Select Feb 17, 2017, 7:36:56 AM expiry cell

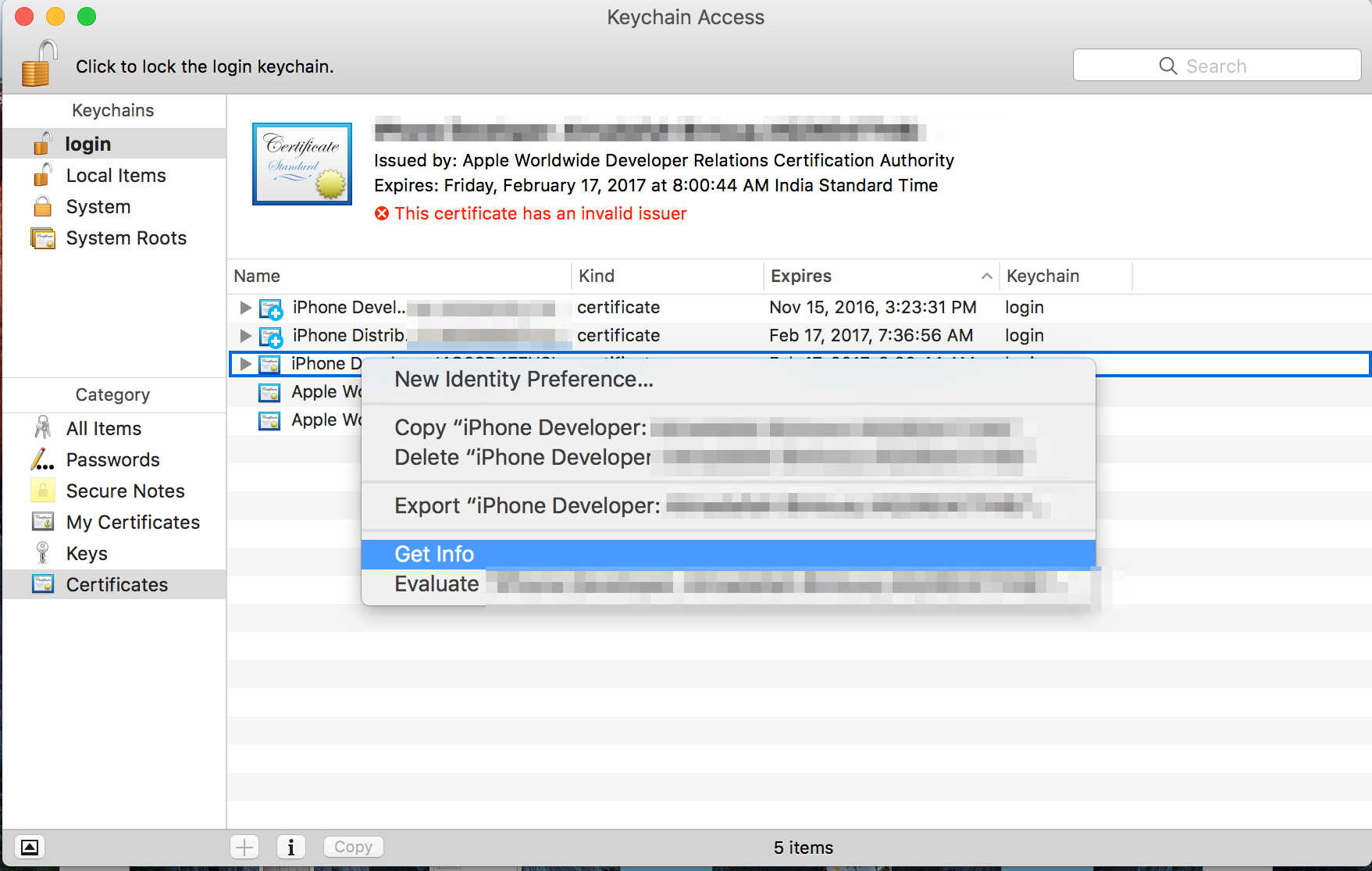tap(871, 335)
